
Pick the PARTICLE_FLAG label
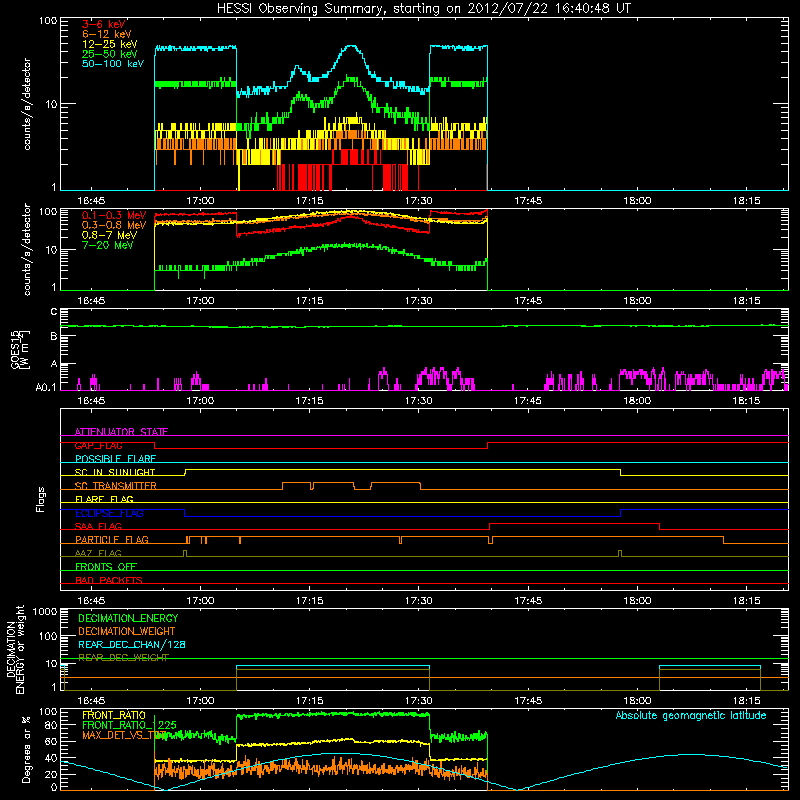coord(112,540)
